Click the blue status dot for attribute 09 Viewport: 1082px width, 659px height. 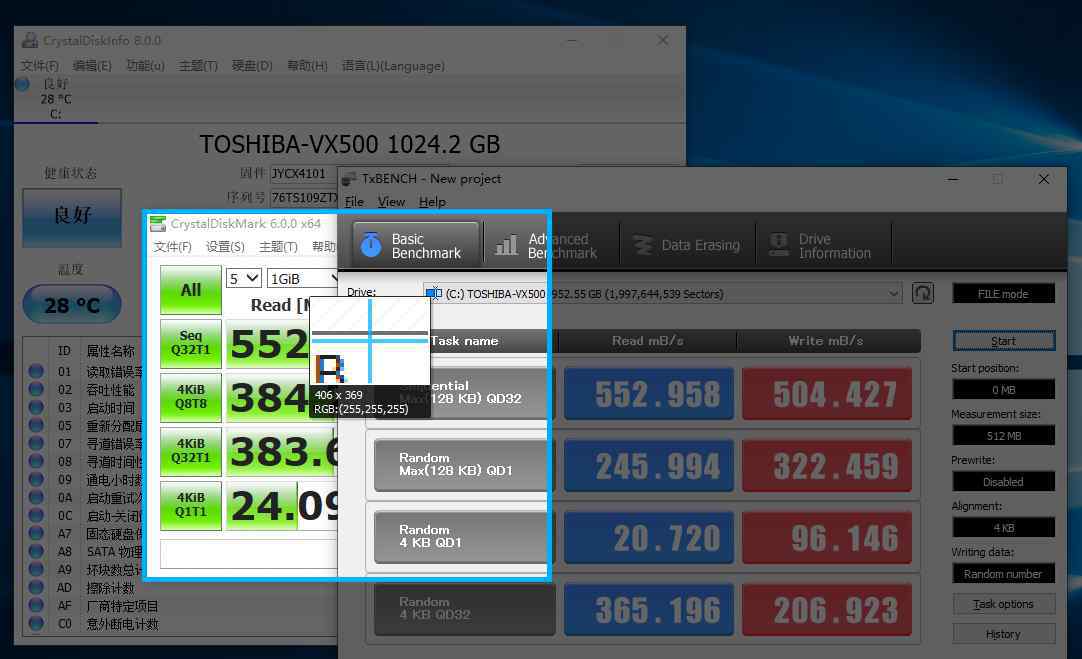click(x=36, y=479)
